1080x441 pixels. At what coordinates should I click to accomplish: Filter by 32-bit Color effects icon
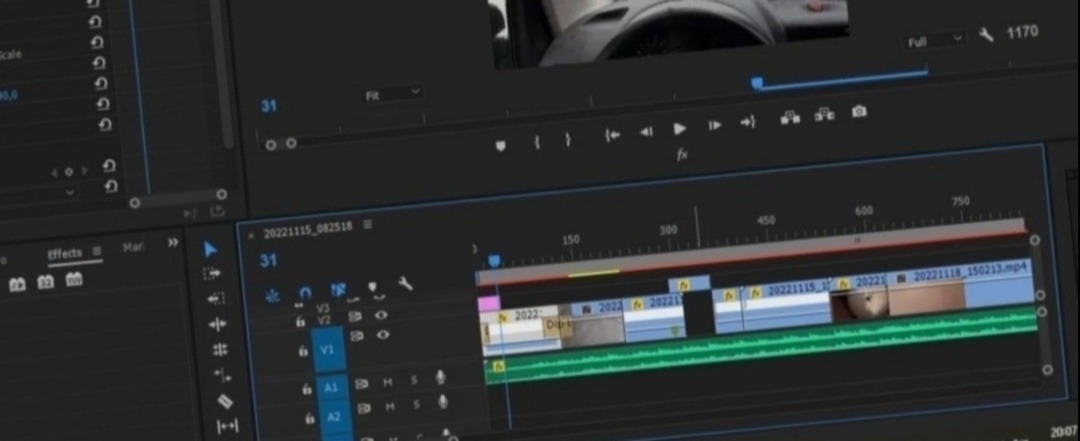click(x=45, y=282)
